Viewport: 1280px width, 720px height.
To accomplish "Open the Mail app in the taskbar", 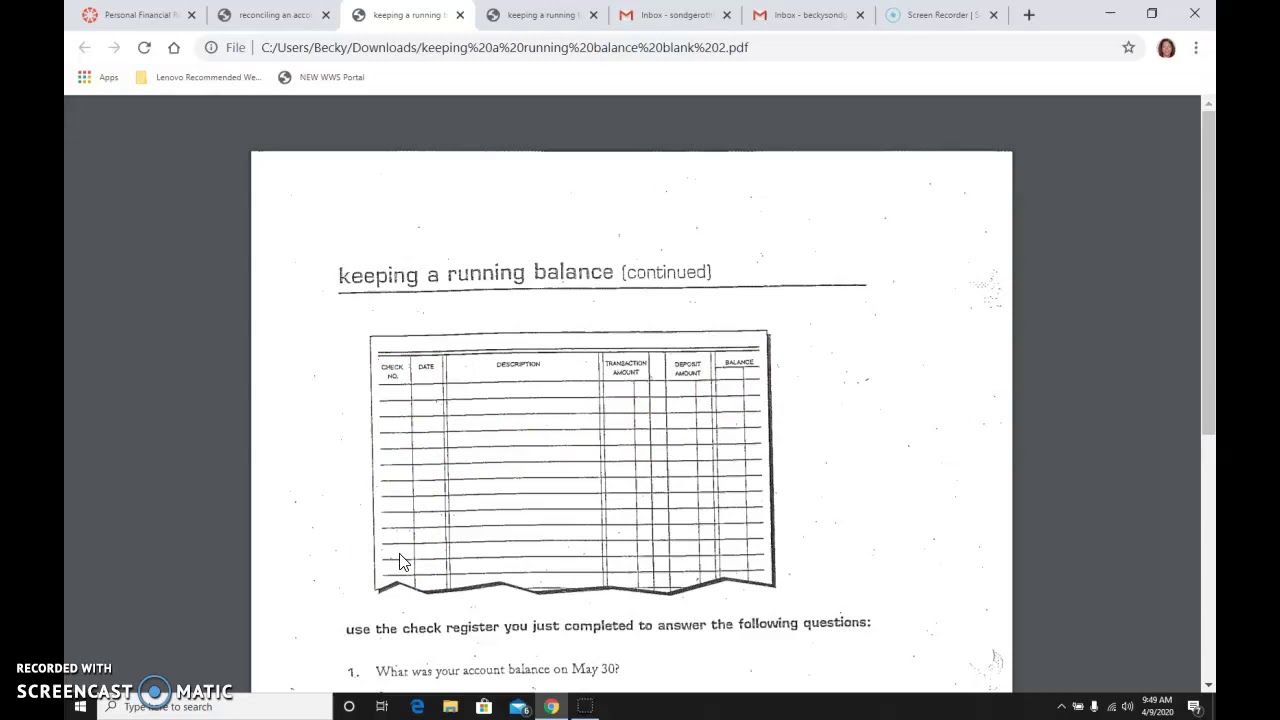I will coord(518,707).
